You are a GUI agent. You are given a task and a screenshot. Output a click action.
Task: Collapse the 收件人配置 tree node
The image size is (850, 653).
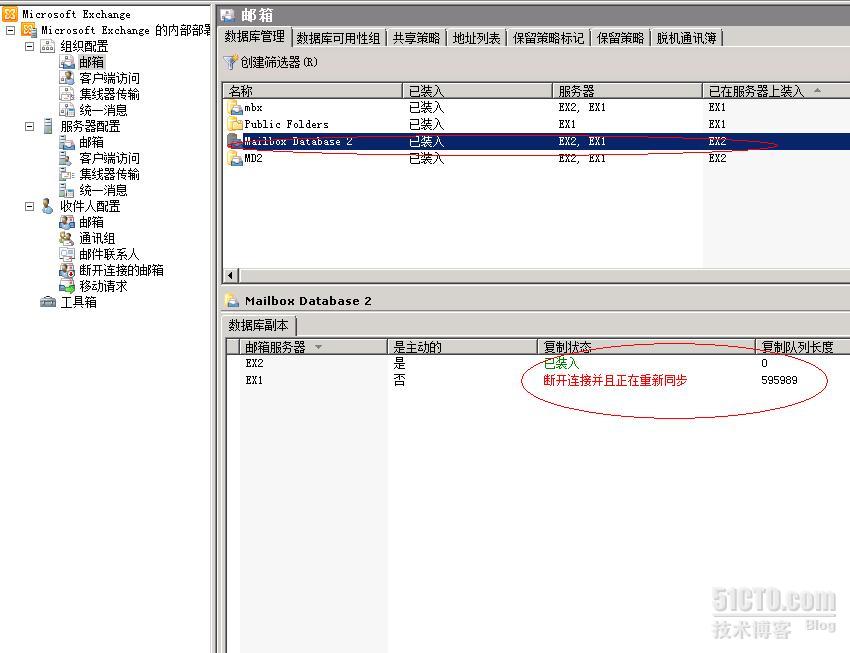point(29,206)
